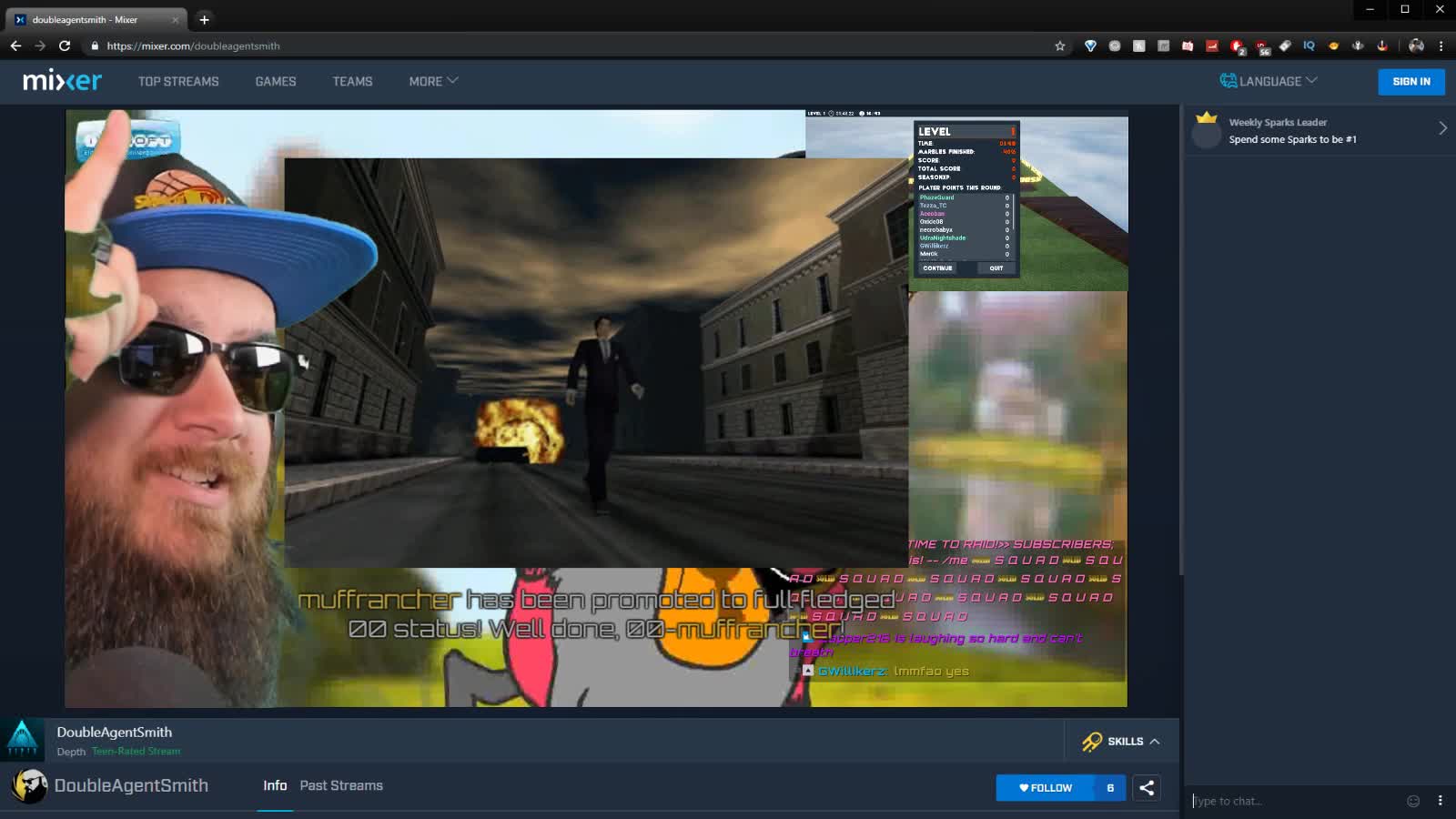Click in the Type to chat field

(x=1292, y=801)
